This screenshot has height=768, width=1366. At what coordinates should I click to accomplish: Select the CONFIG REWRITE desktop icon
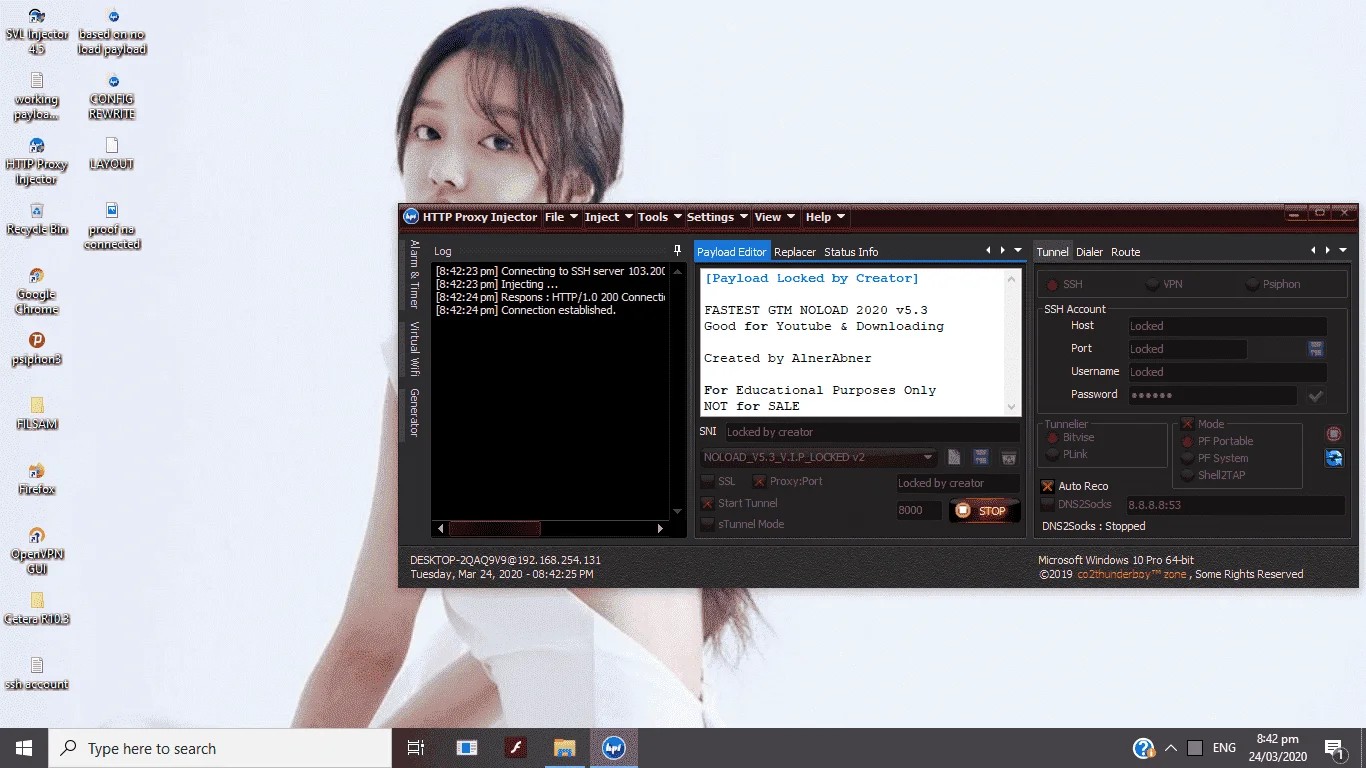pyautogui.click(x=112, y=97)
